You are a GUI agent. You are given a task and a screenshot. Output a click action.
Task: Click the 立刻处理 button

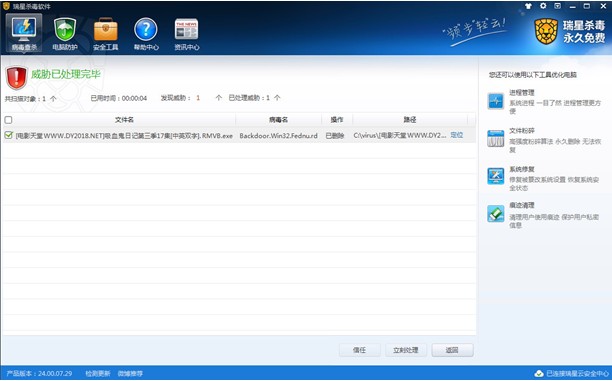(x=406, y=350)
